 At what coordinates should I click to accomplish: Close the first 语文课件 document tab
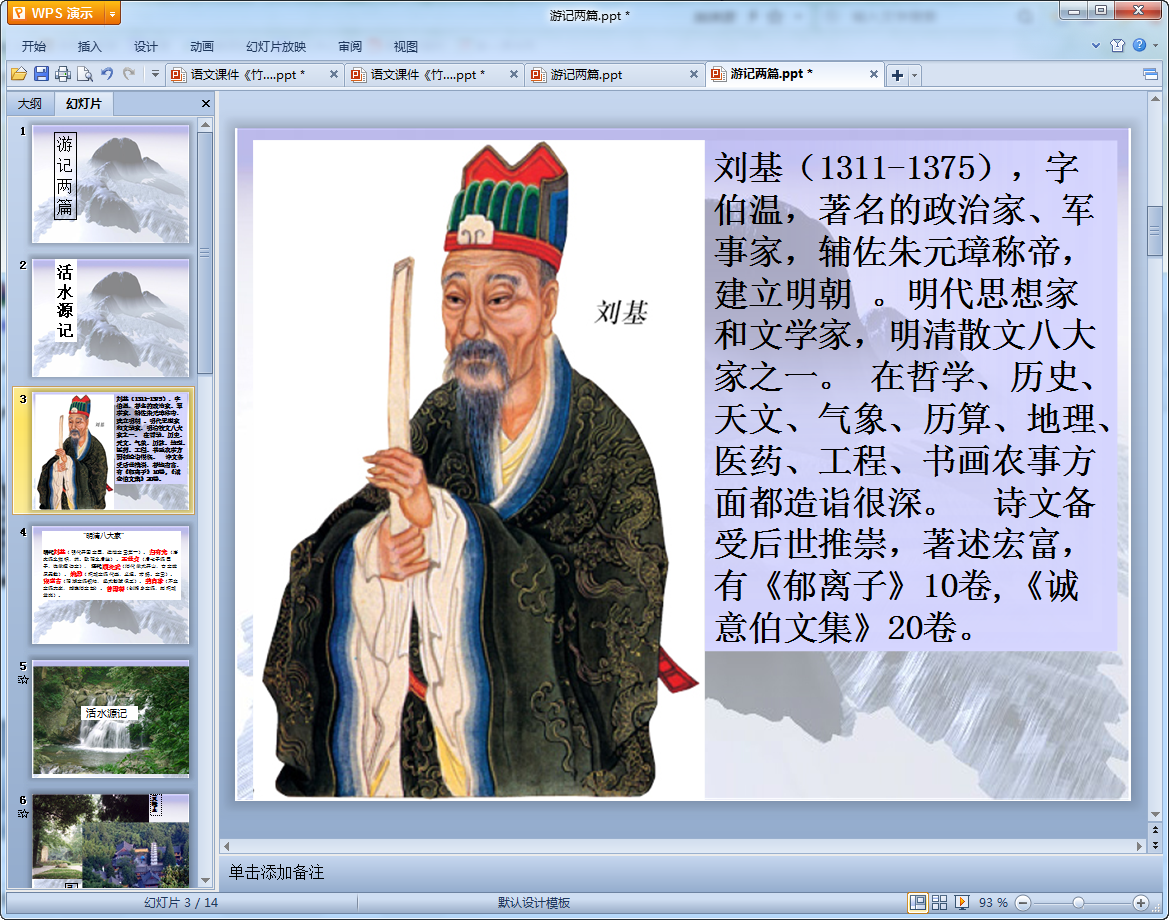(334, 75)
